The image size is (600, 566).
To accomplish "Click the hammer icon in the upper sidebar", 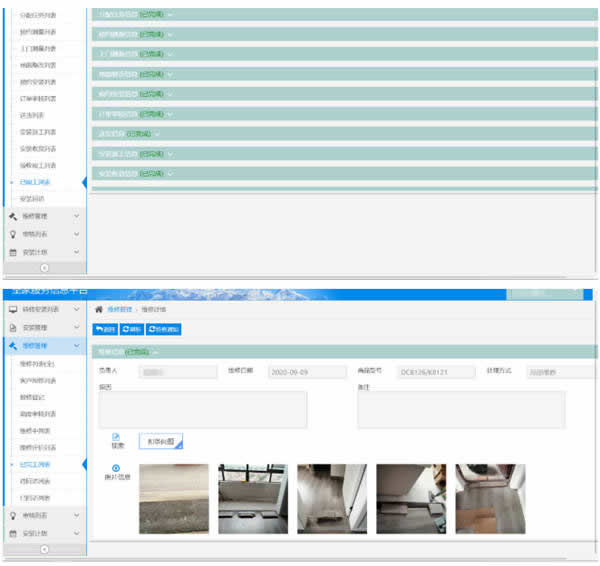I will pos(13,217).
